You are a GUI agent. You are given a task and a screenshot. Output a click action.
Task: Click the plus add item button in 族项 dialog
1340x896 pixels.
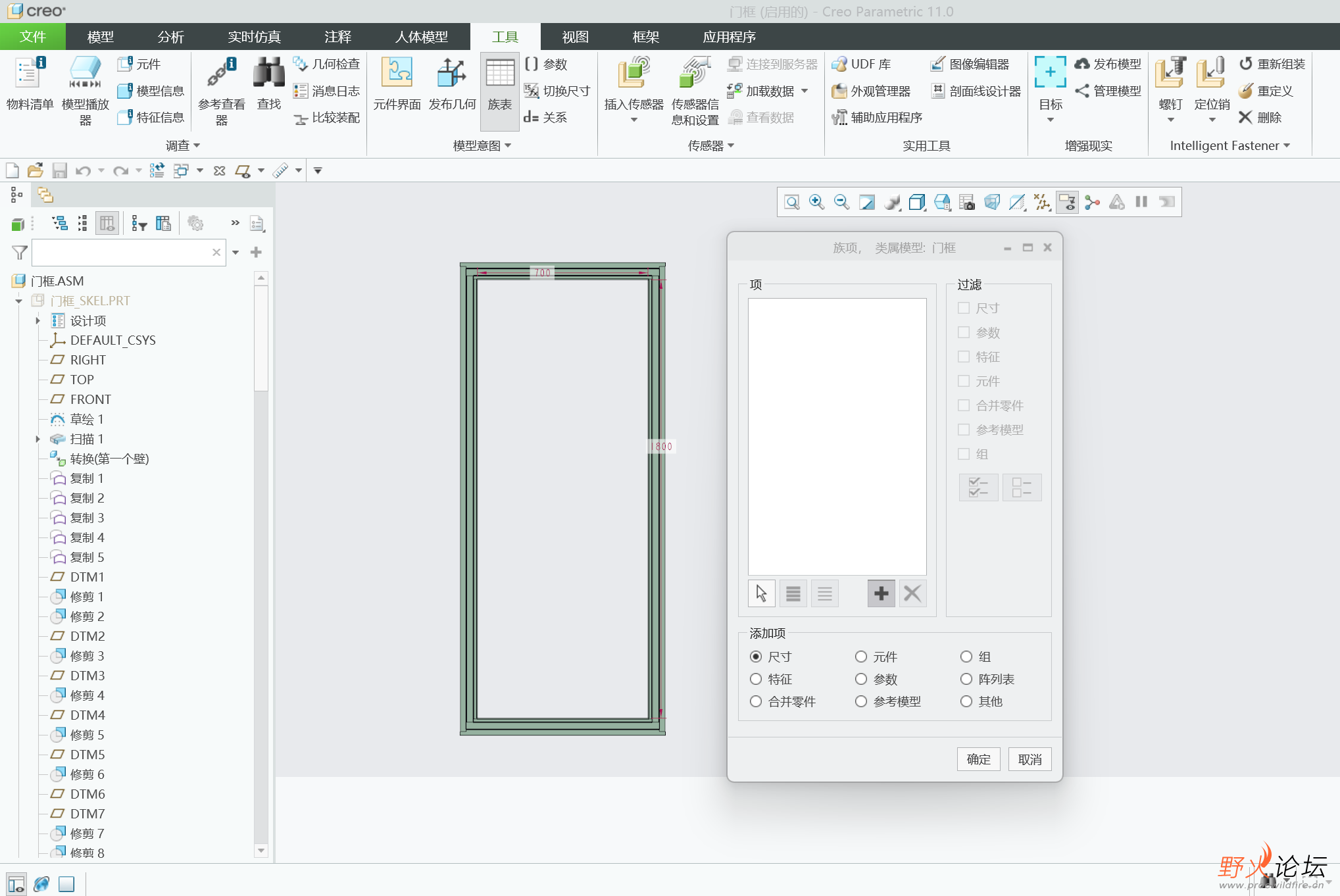pos(881,593)
